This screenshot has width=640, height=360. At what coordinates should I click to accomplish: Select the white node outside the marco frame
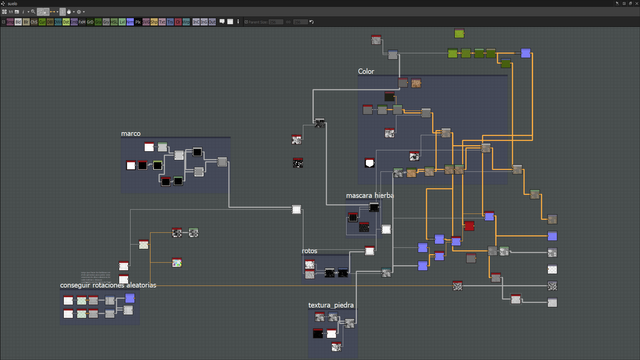pyautogui.click(x=296, y=209)
